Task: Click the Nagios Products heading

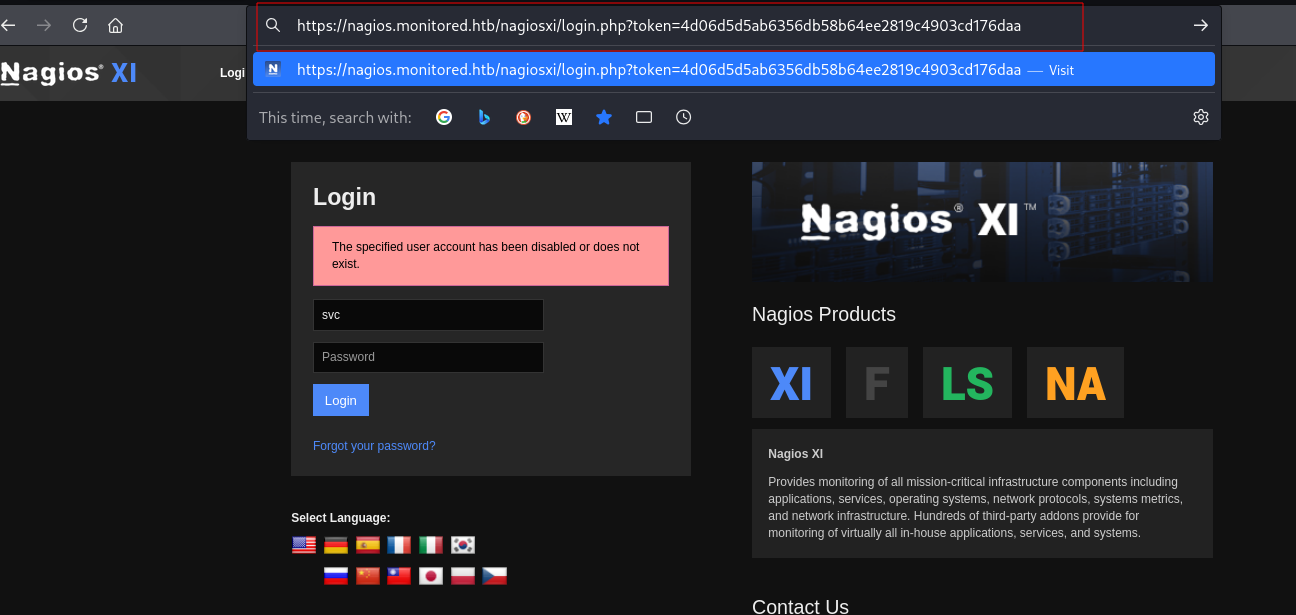Action: (x=824, y=314)
